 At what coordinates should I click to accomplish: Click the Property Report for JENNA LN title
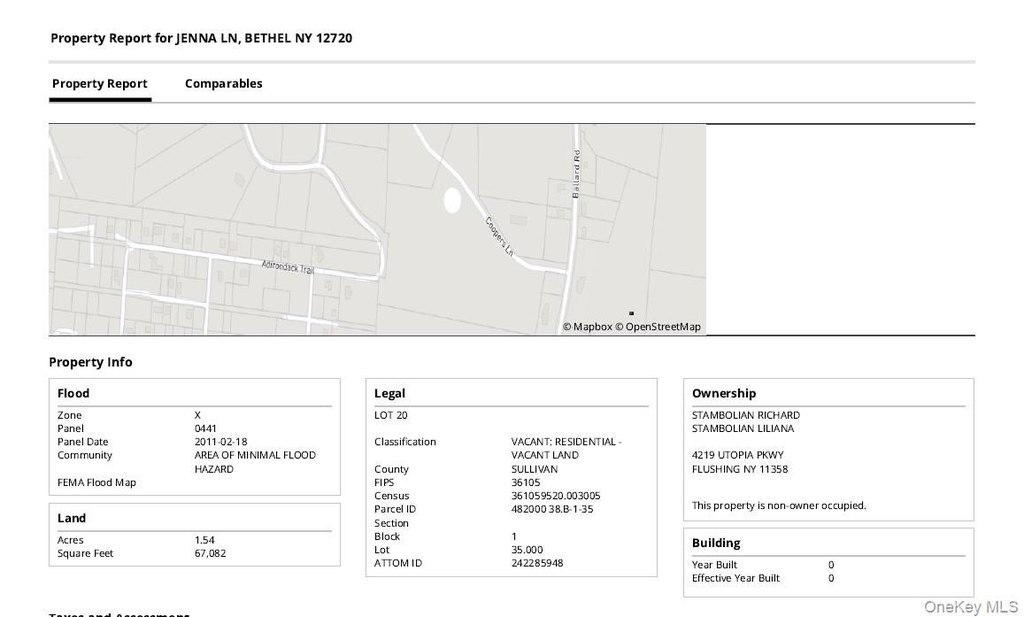(201, 38)
